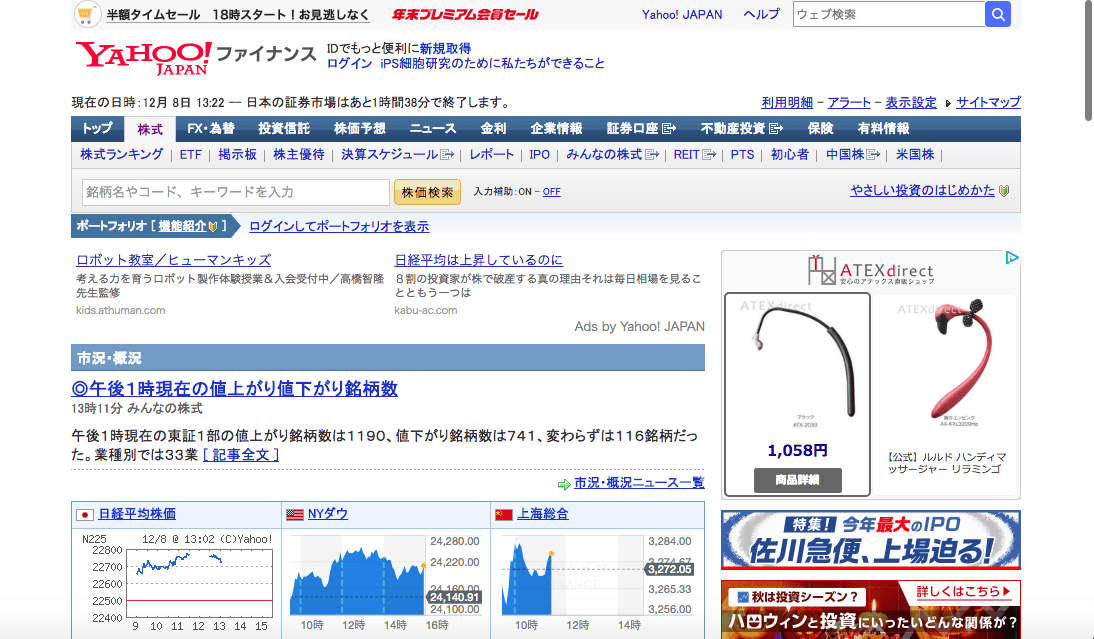Select the FX・為替 tab

pos(211,129)
